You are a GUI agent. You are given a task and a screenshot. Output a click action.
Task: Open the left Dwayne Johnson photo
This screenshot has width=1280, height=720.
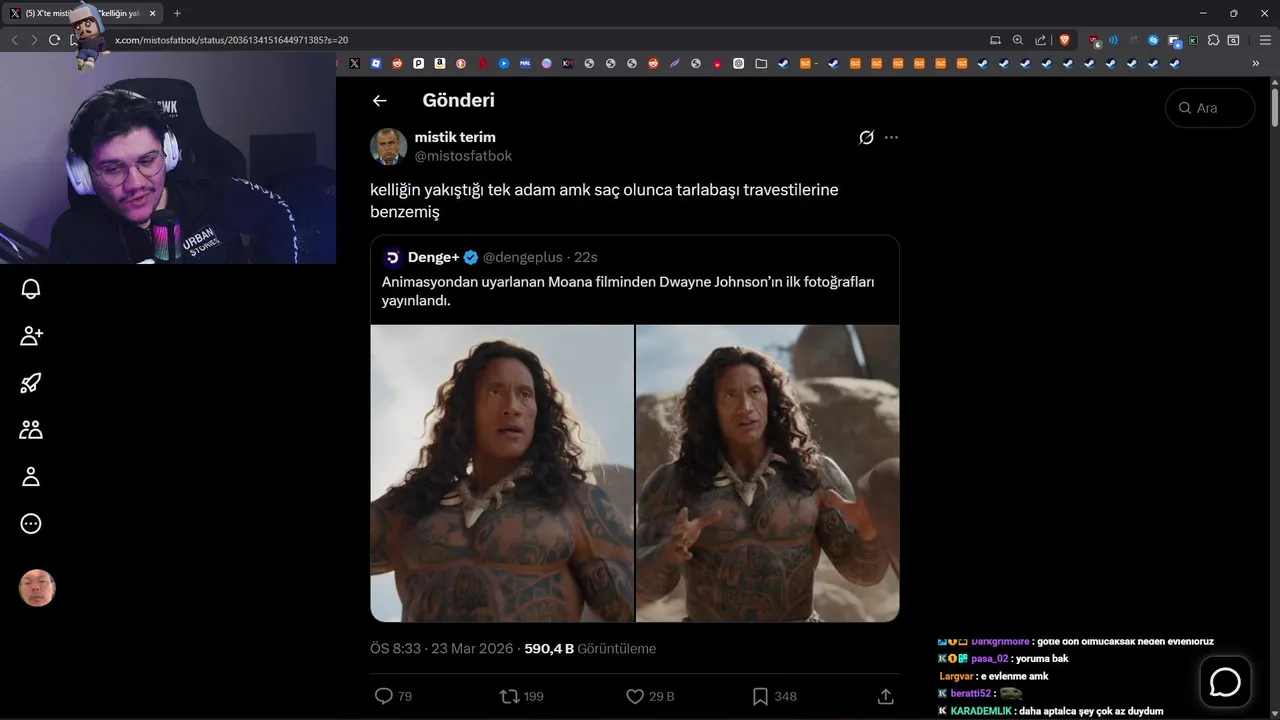[502, 473]
